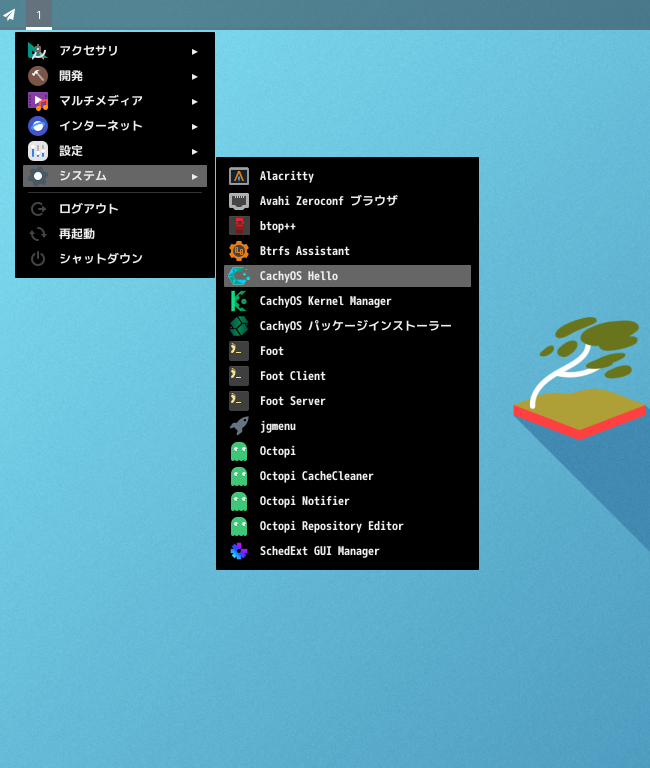The height and width of the screenshot is (768, 650).
Task: Click the Octopi Notifier ghost icon
Action: coord(239,501)
